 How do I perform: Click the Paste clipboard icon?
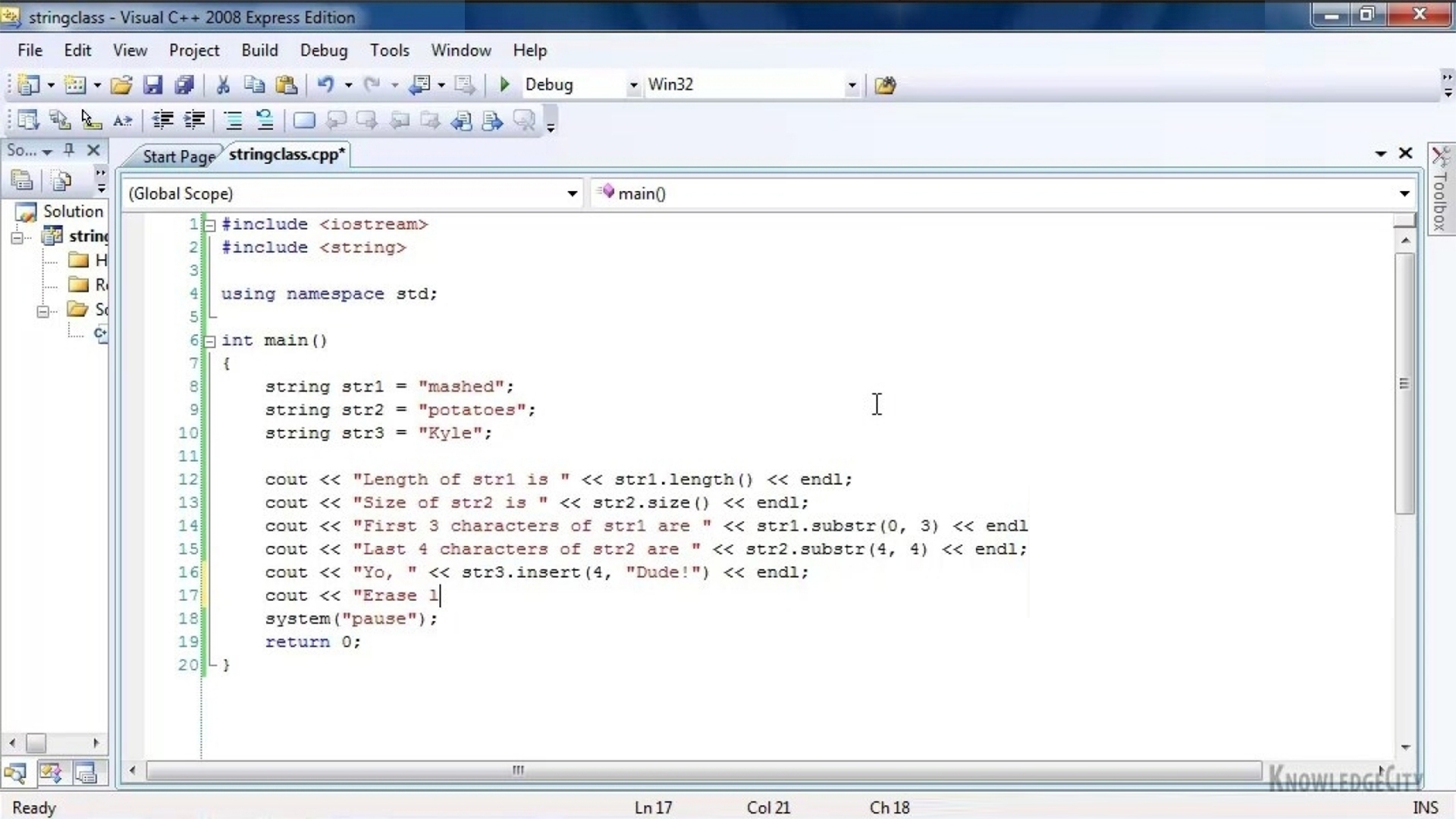coord(287,85)
